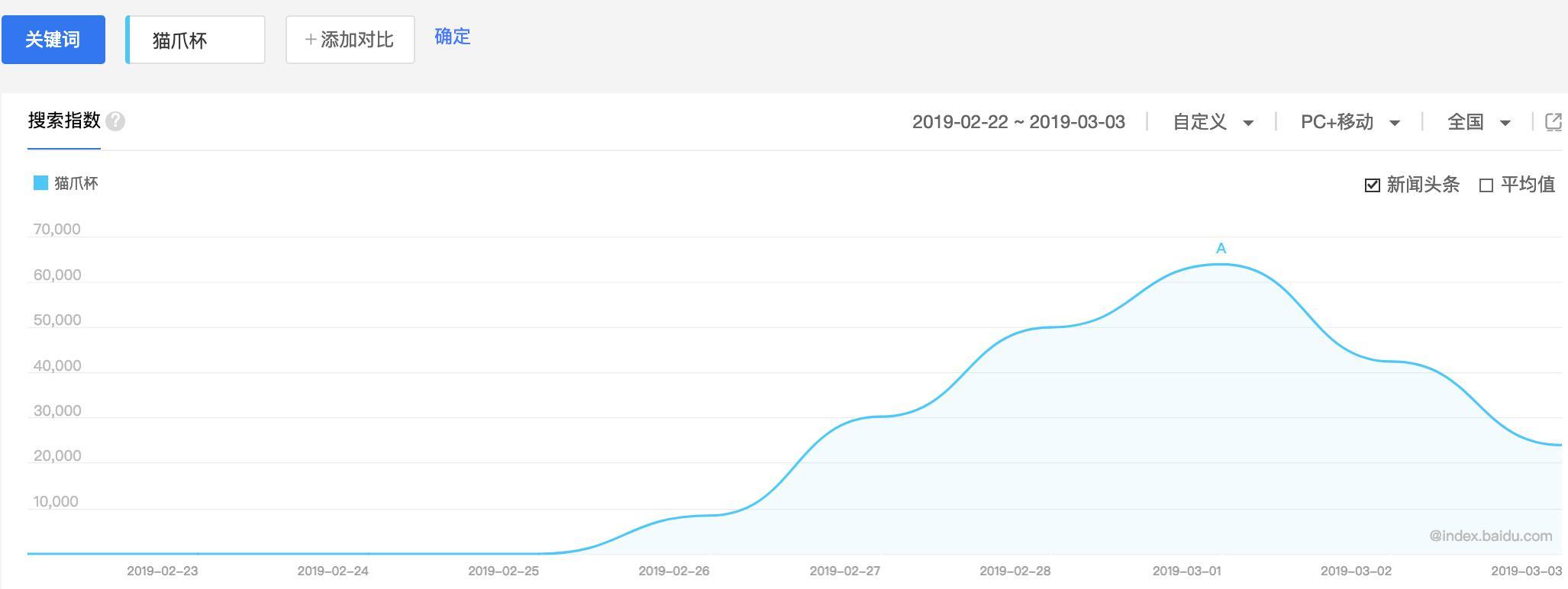Open the 全国 region dropdown
This screenshot has height=589, width=1568.
(x=1479, y=122)
